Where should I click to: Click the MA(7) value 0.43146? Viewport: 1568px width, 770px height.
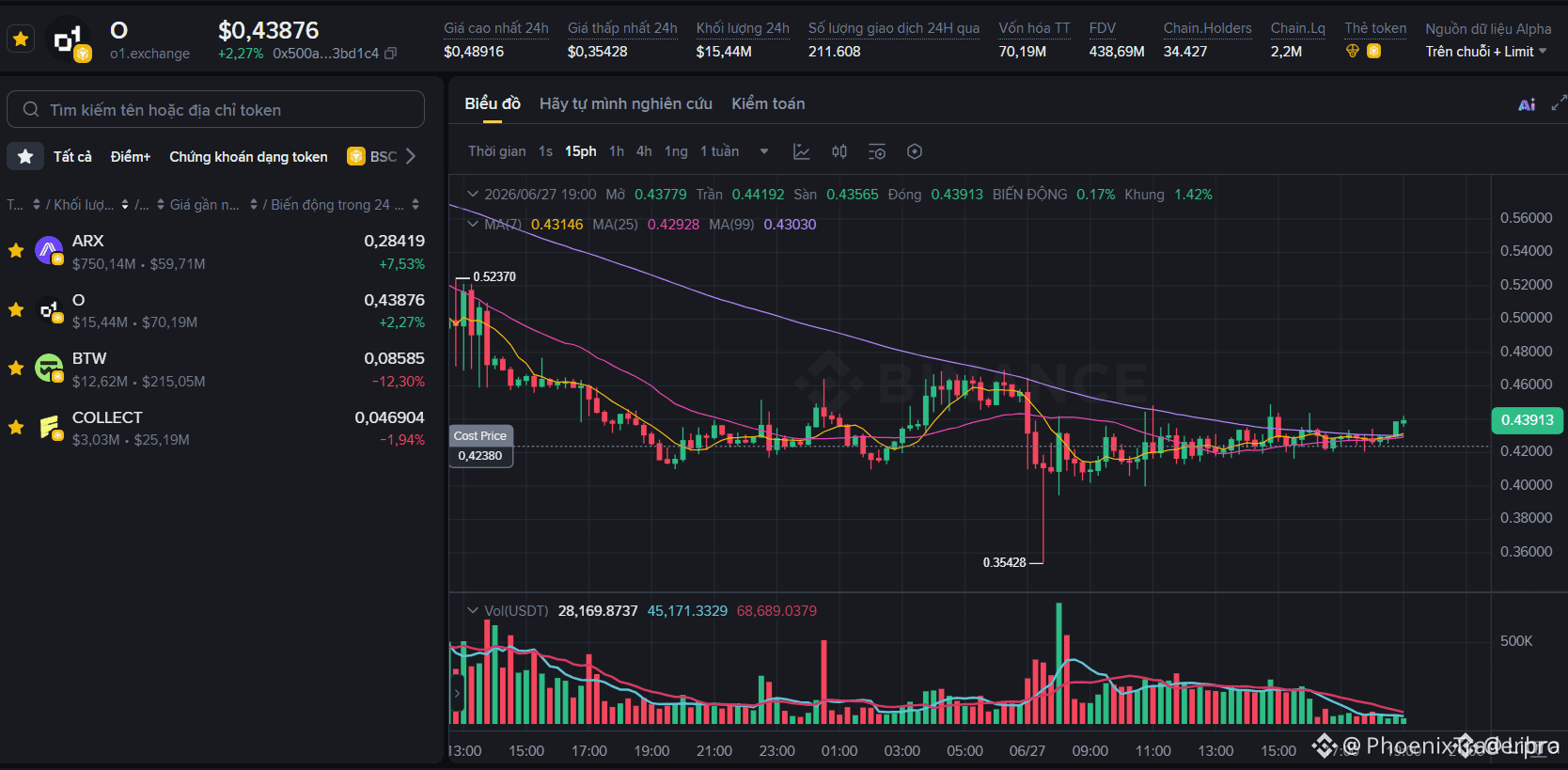point(557,225)
